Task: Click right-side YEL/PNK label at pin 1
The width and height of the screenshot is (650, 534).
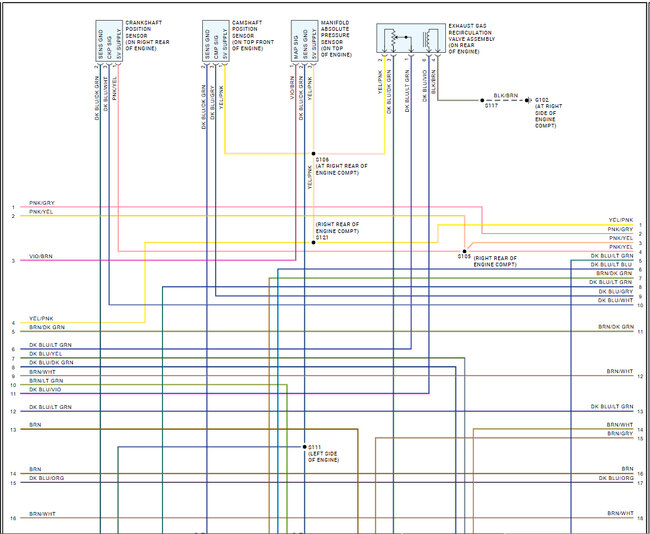Action: tap(621, 220)
